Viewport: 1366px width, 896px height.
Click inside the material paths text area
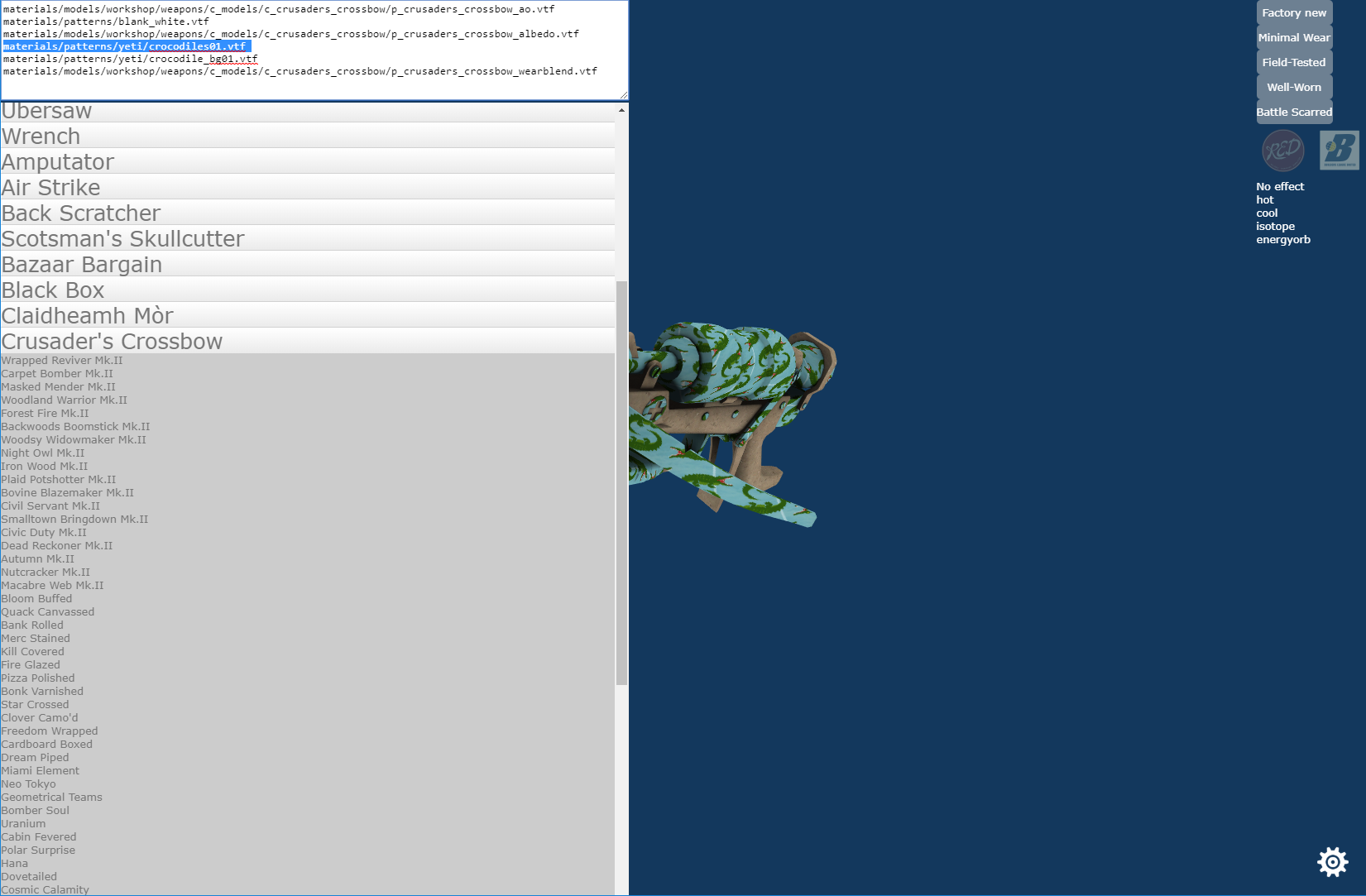314,50
